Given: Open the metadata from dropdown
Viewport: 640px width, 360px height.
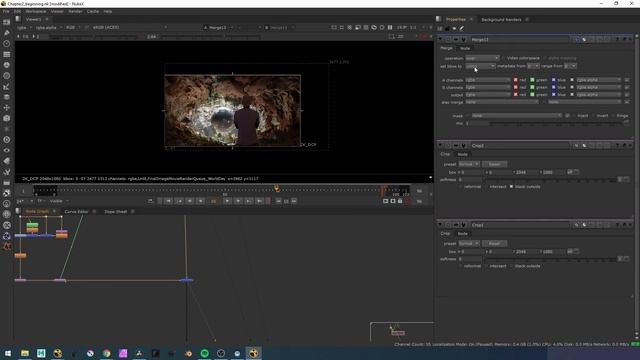Looking at the screenshot, I should tap(533, 66).
